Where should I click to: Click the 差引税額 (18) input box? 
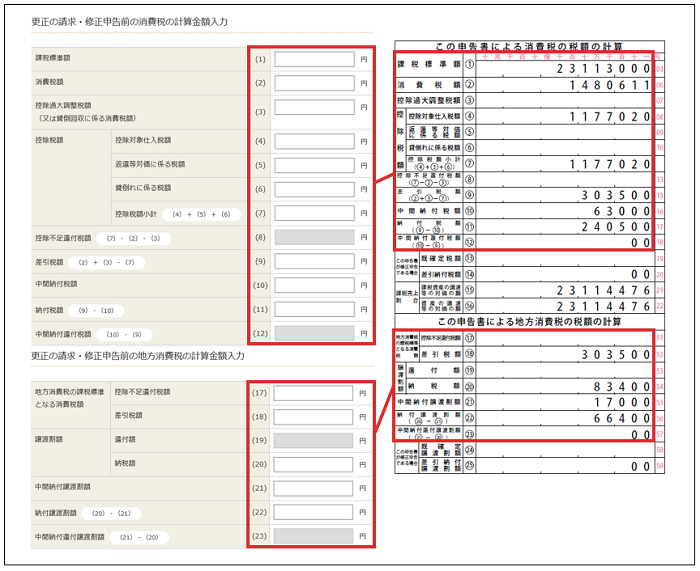tap(314, 416)
